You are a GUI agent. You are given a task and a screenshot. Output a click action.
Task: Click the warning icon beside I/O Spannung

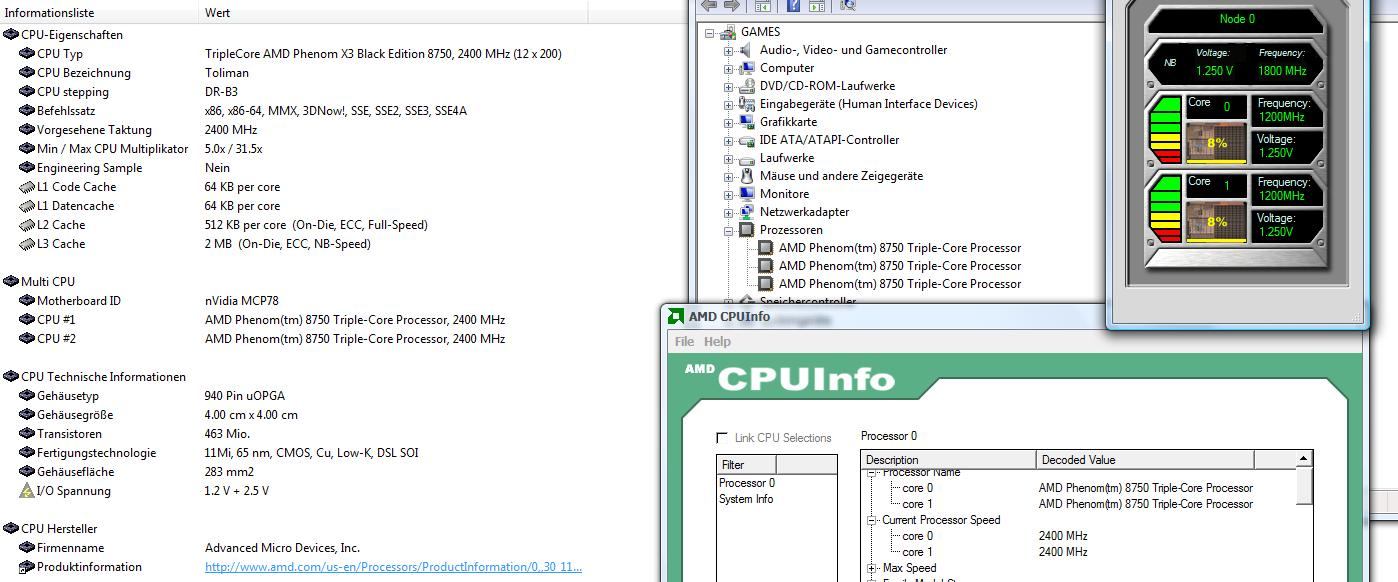pyautogui.click(x=27, y=491)
